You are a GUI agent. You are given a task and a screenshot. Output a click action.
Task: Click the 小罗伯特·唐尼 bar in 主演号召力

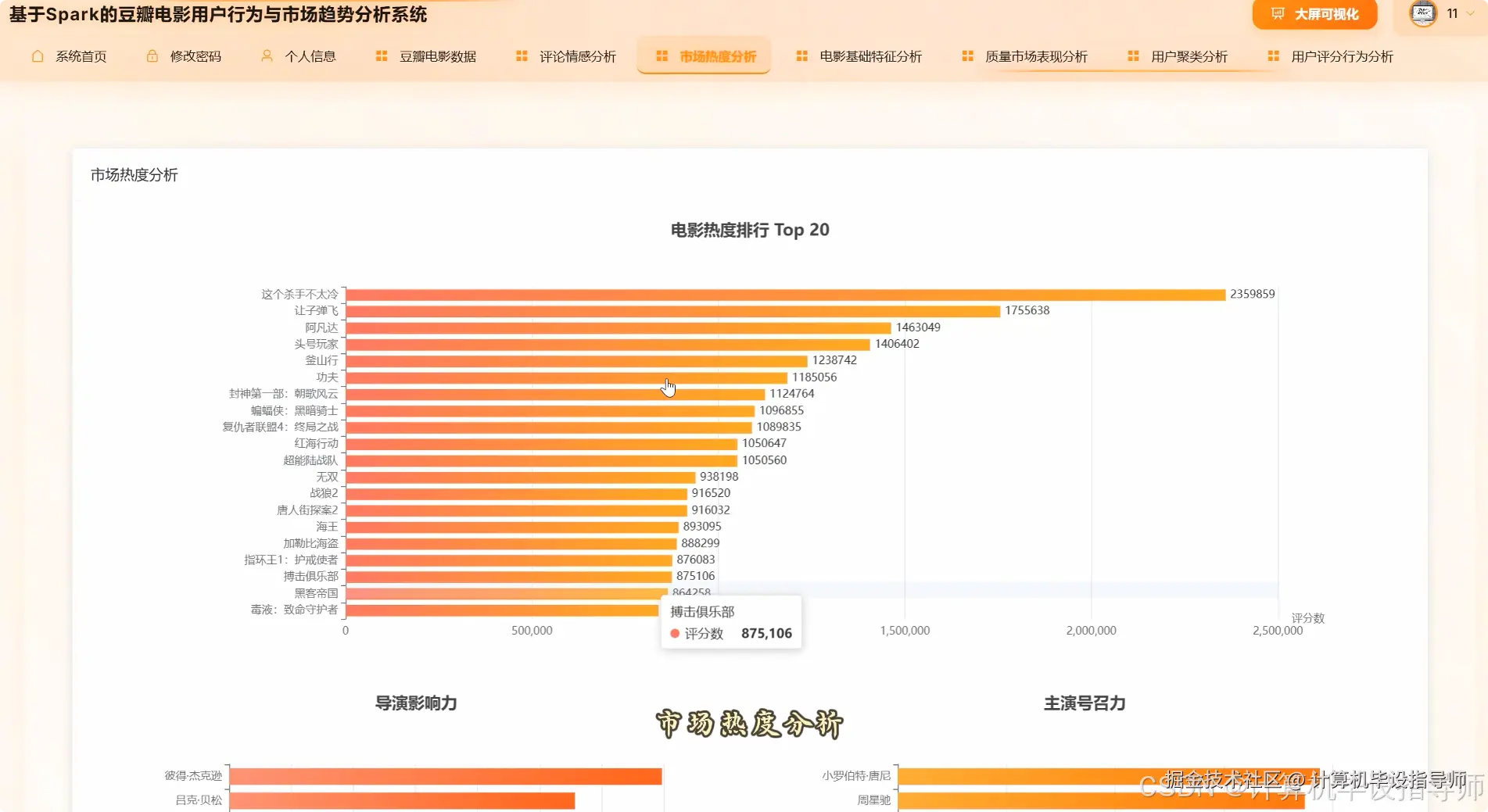1109,776
